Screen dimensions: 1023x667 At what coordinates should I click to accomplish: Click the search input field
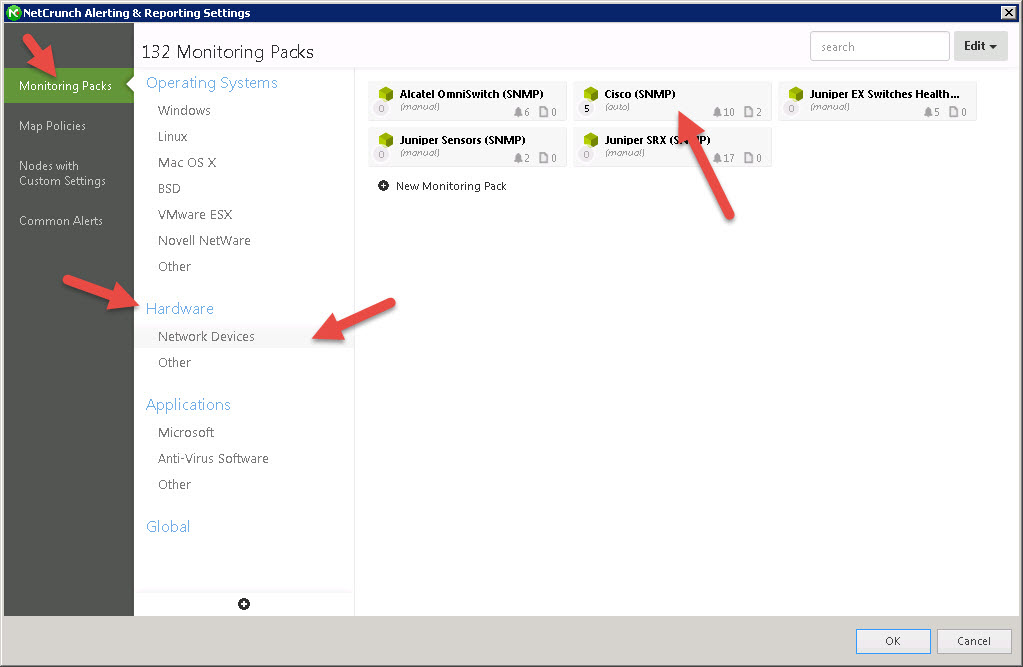[x=879, y=46]
